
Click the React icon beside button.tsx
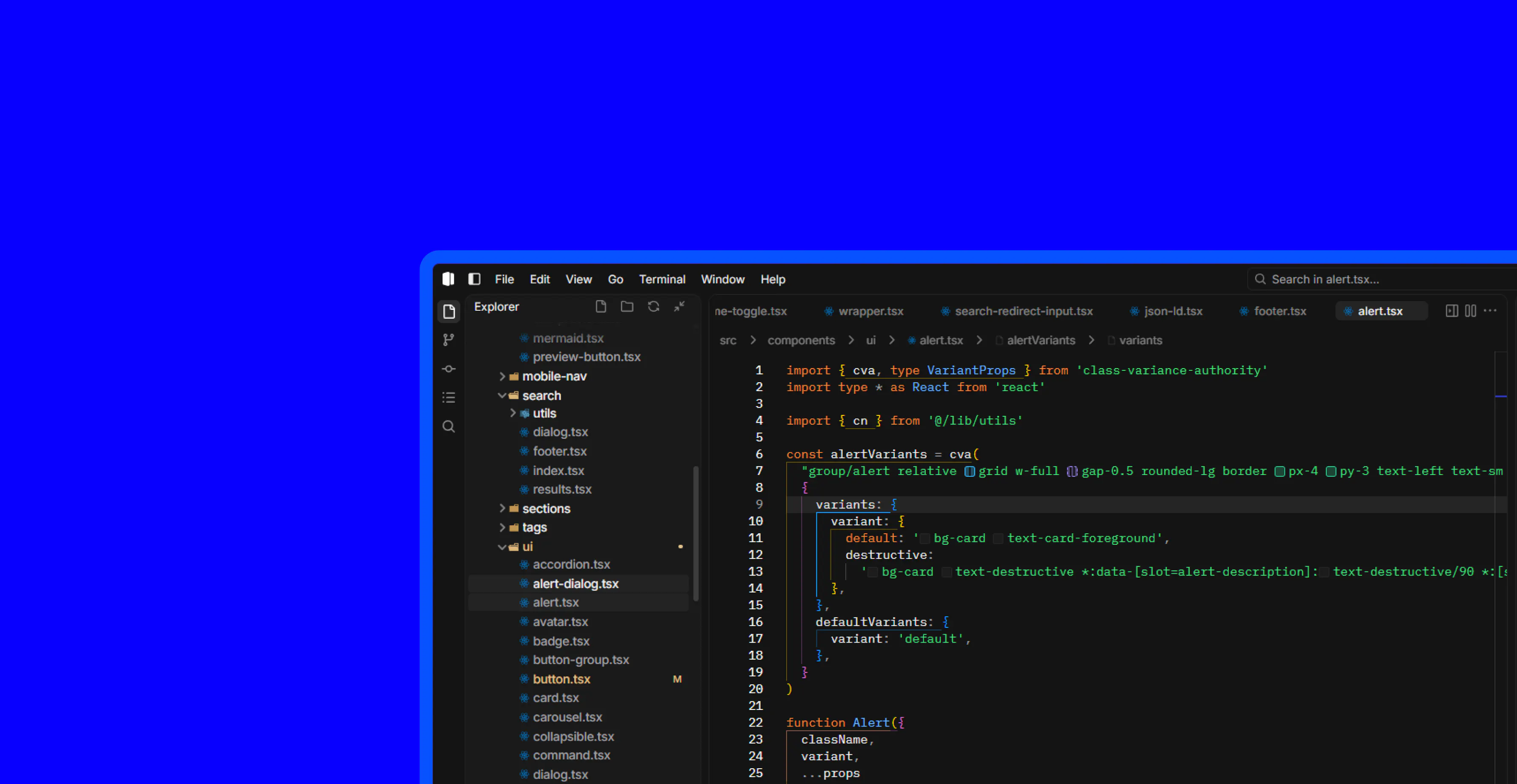pyautogui.click(x=524, y=678)
